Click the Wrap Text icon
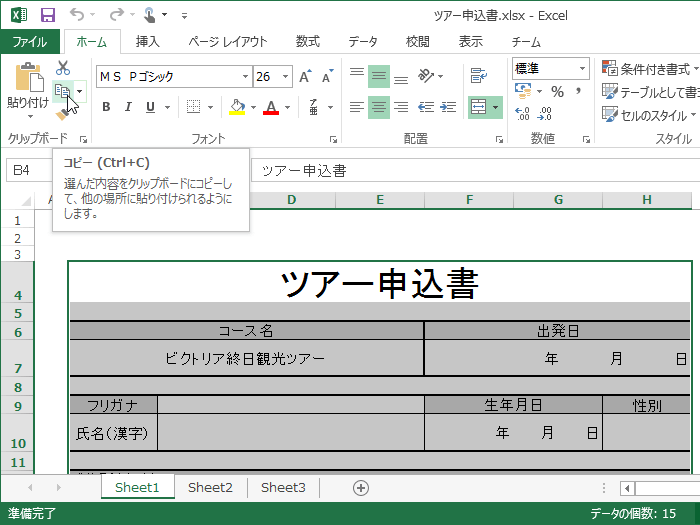Viewport: 700px width, 525px height. click(x=479, y=76)
